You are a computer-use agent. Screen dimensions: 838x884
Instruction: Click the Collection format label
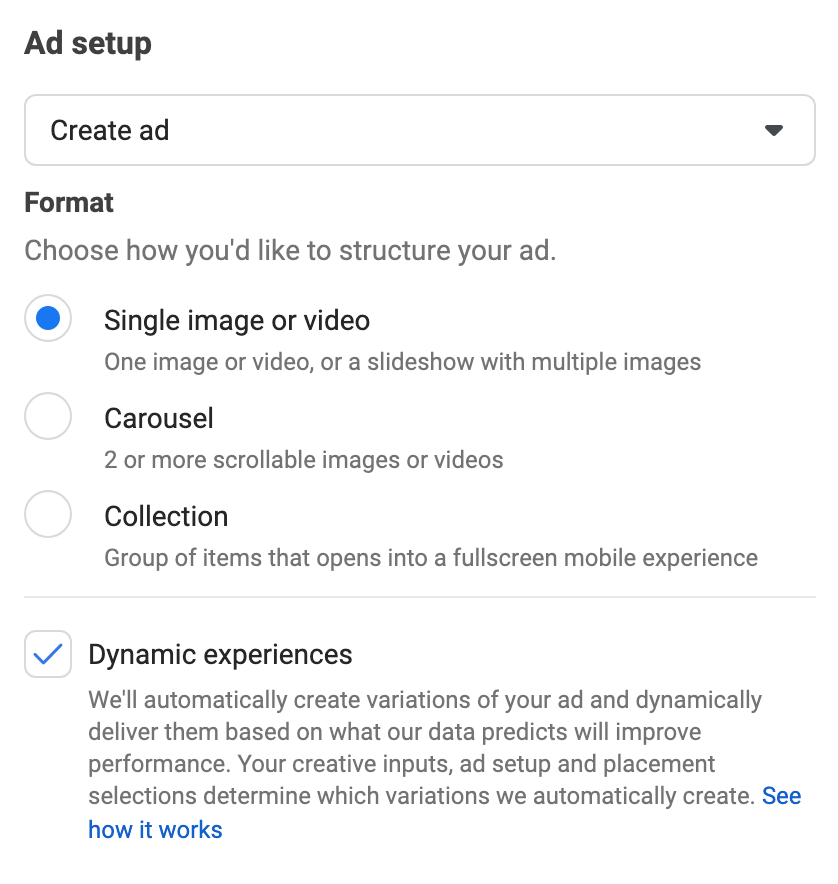click(x=166, y=516)
